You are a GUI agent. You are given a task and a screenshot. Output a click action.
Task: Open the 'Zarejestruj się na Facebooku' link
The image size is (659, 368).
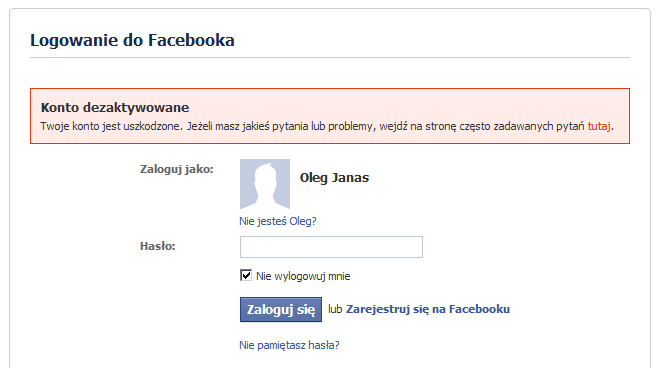[428, 309]
